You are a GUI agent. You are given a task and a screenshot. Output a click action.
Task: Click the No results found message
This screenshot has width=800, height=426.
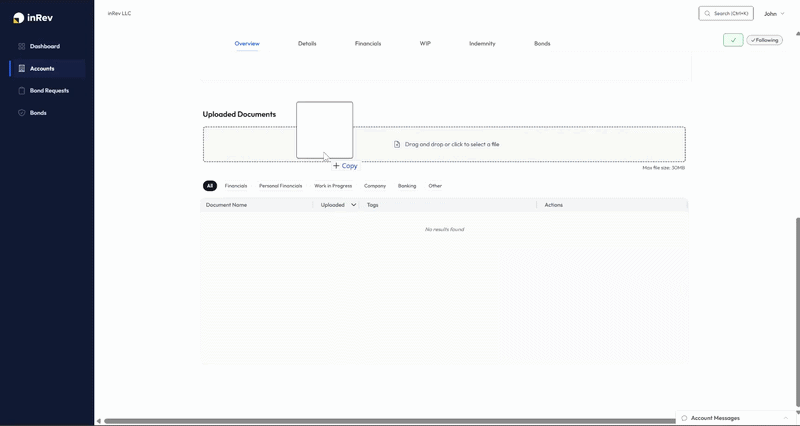[444, 230]
